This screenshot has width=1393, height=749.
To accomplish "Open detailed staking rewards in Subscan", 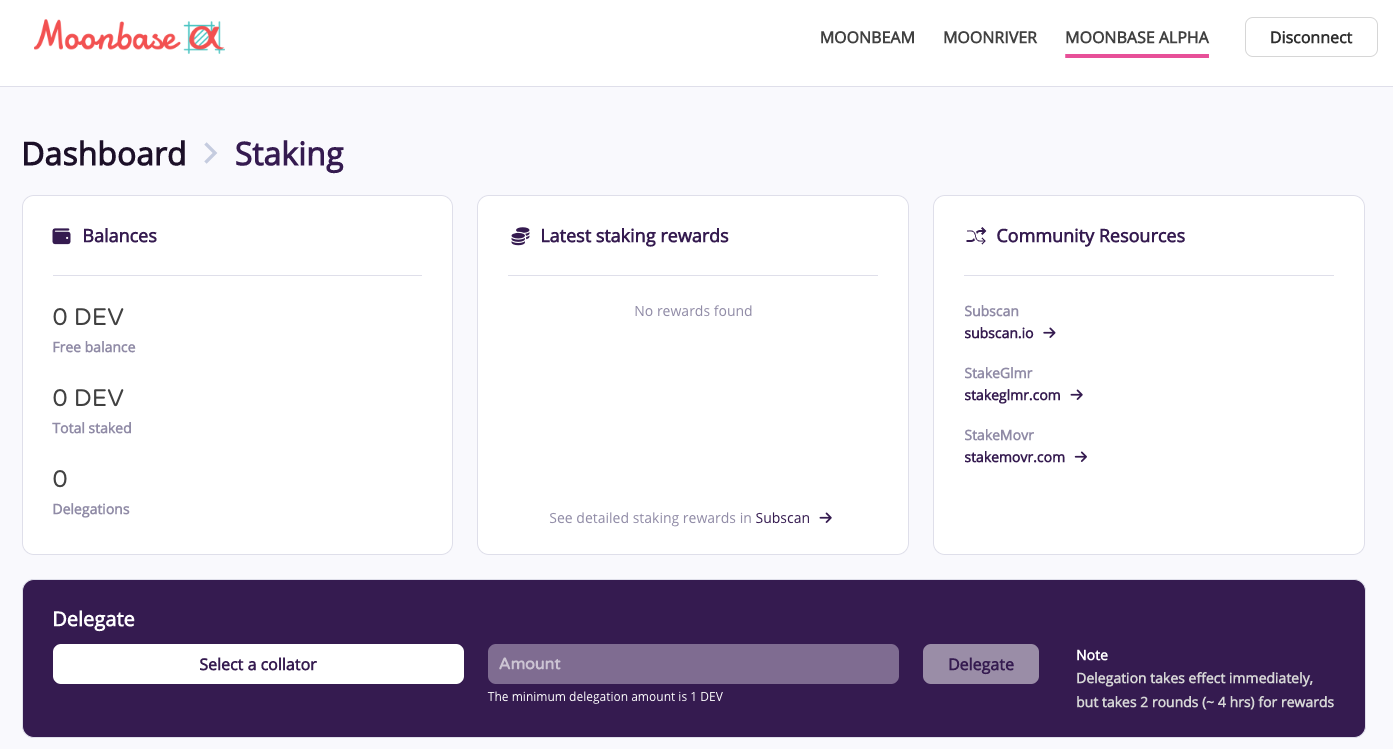I will [782, 518].
